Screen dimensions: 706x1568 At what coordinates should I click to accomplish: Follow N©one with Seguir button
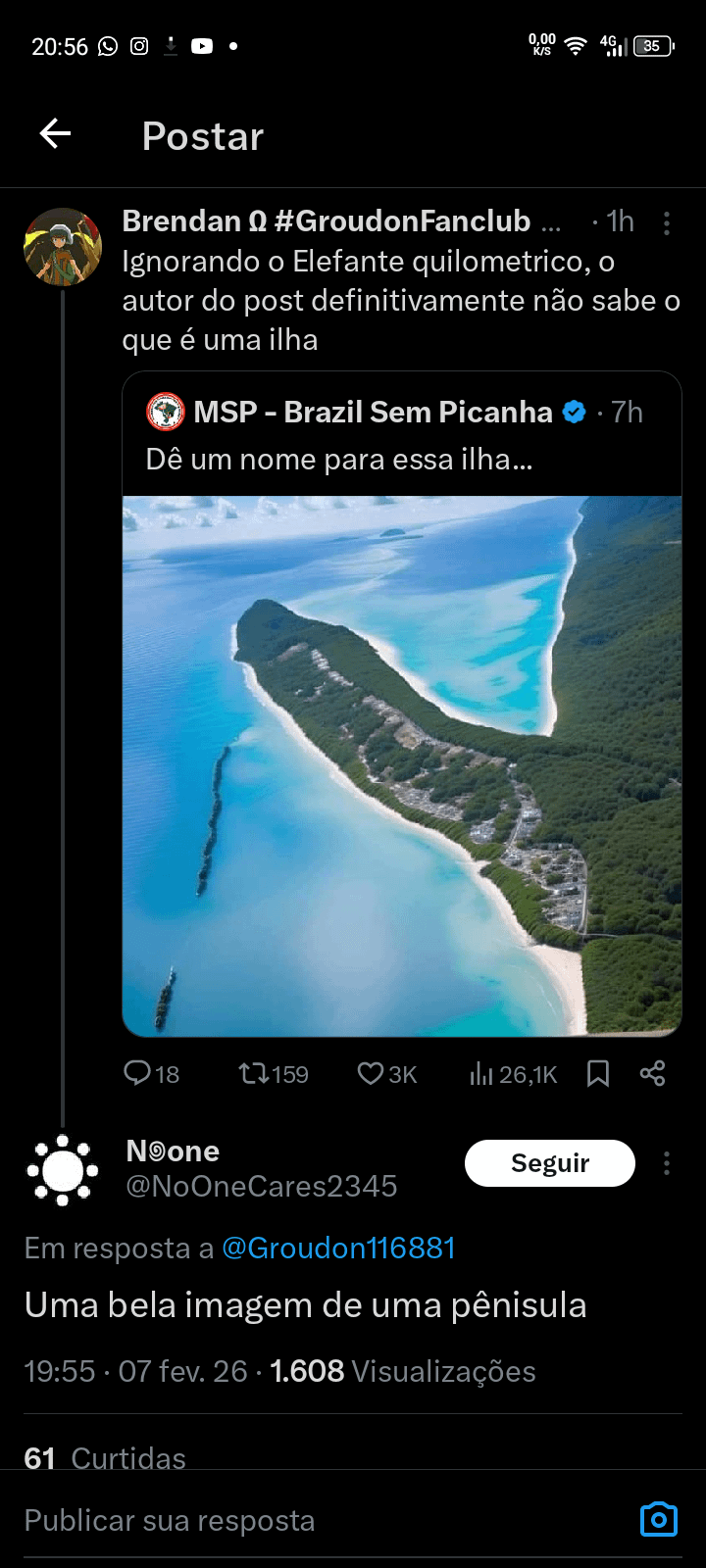550,1163
